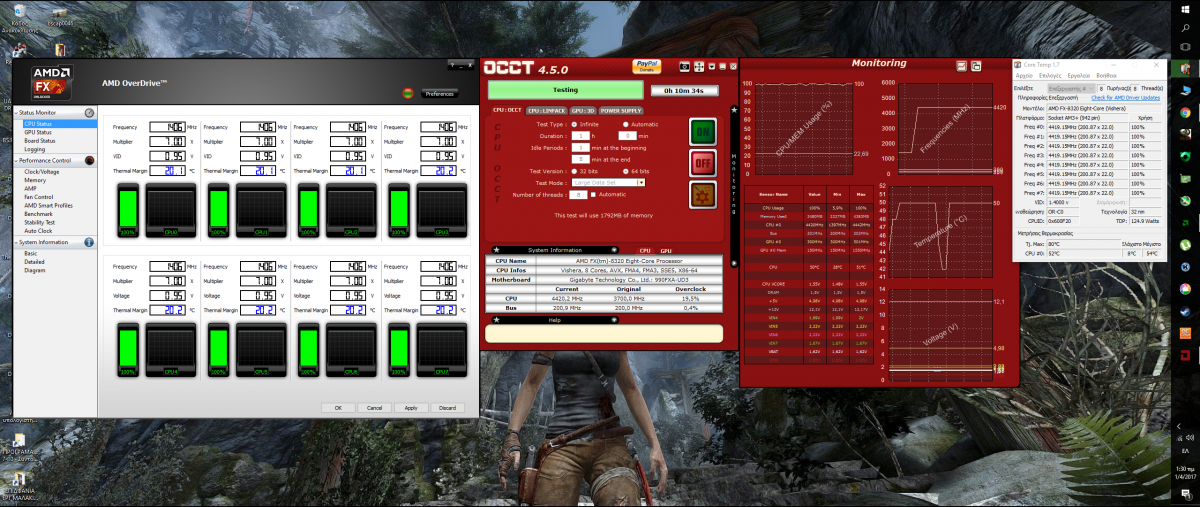
Task: Select the CPU system info tab in OCCT
Action: pos(645,249)
